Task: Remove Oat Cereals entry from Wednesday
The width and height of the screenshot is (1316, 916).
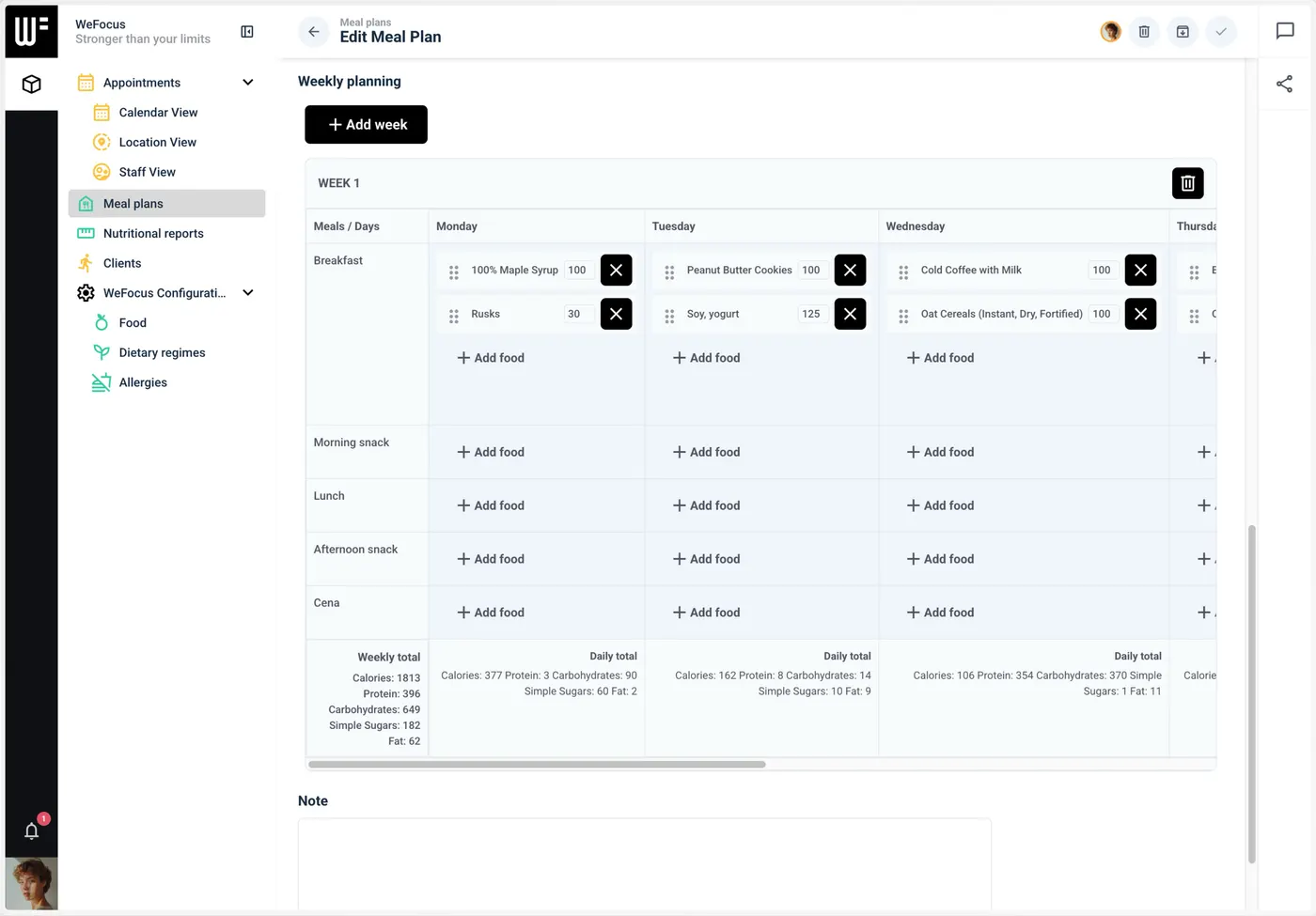Action: click(1140, 314)
